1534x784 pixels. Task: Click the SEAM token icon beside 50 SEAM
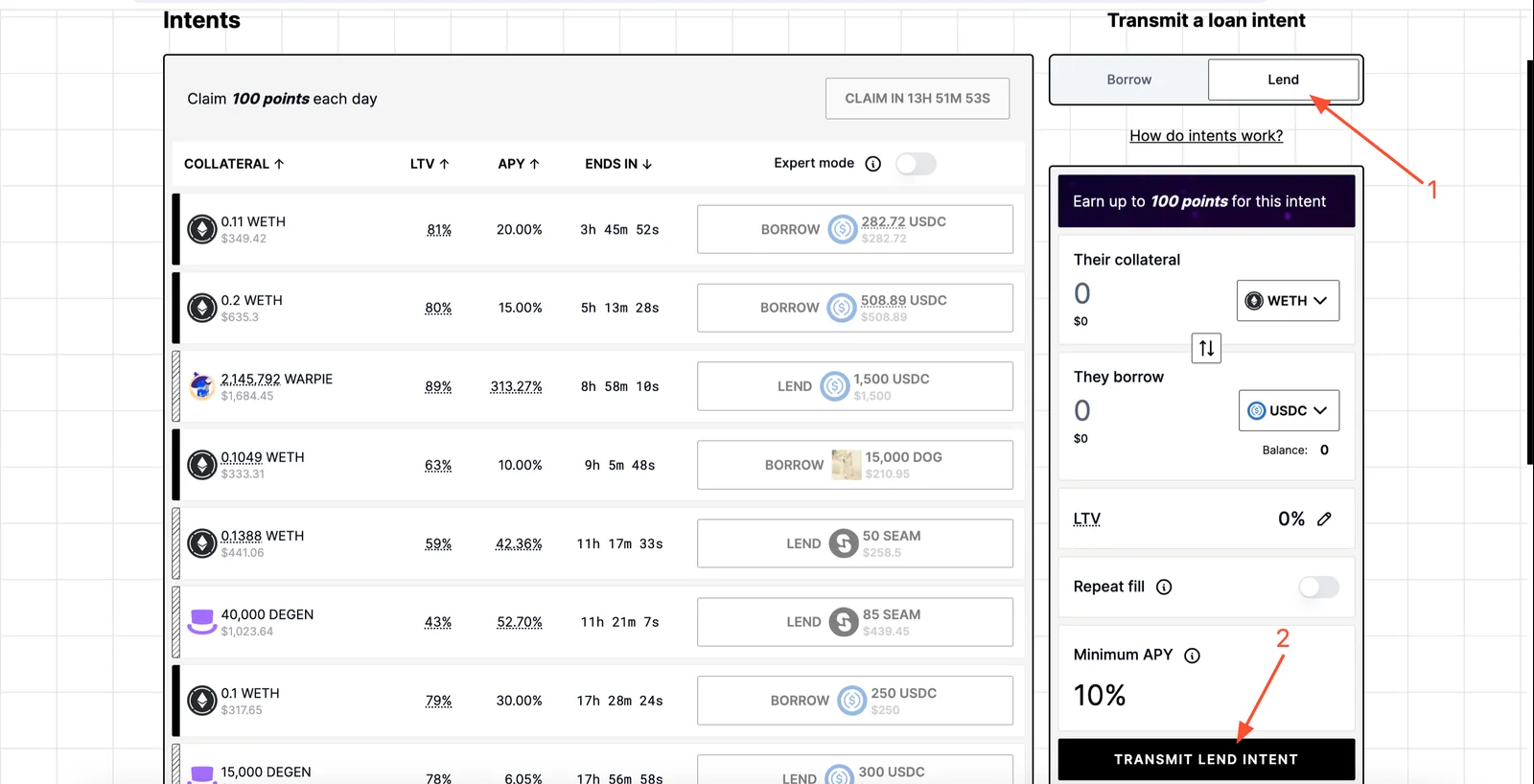[843, 543]
